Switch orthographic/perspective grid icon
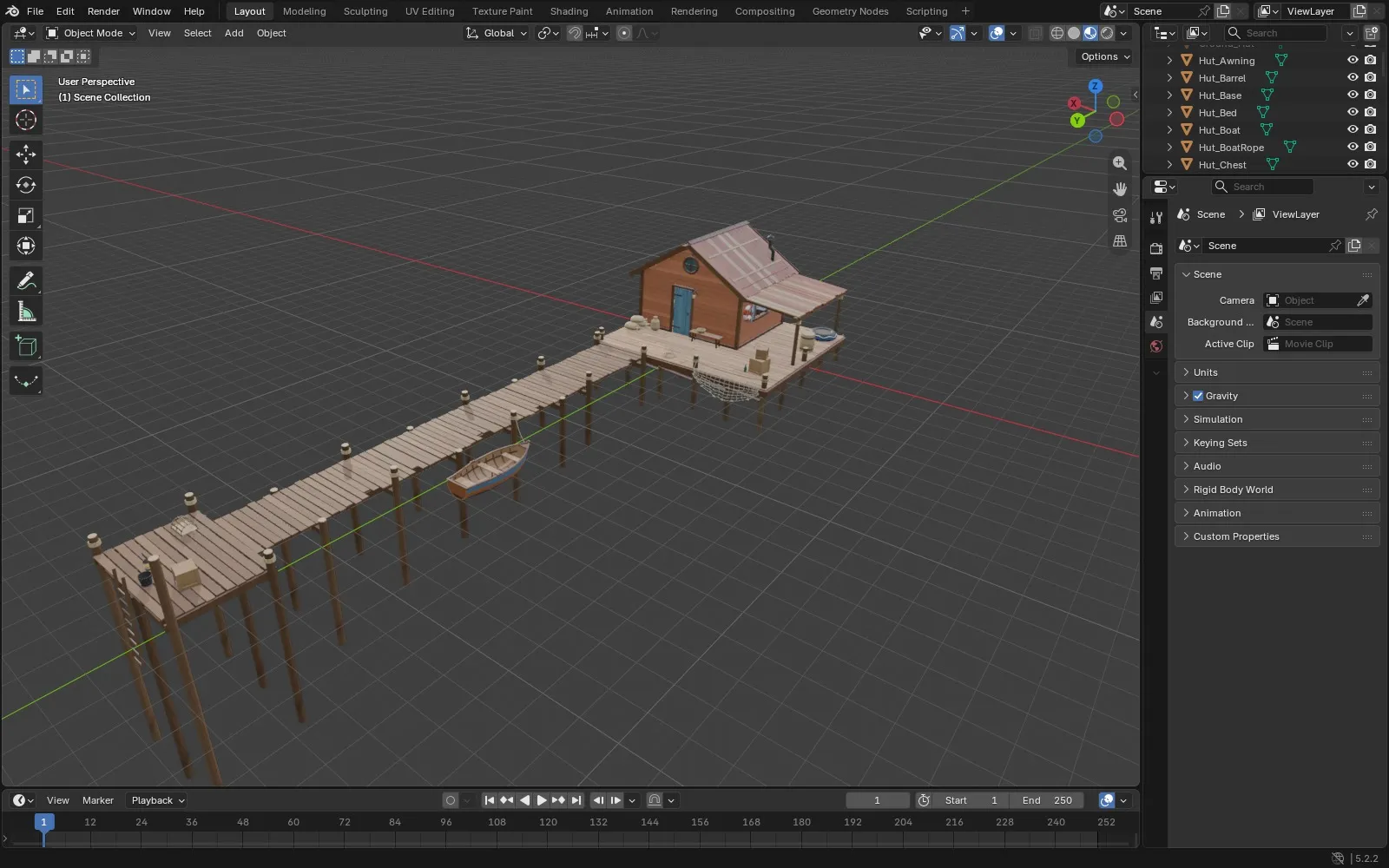 click(1120, 241)
